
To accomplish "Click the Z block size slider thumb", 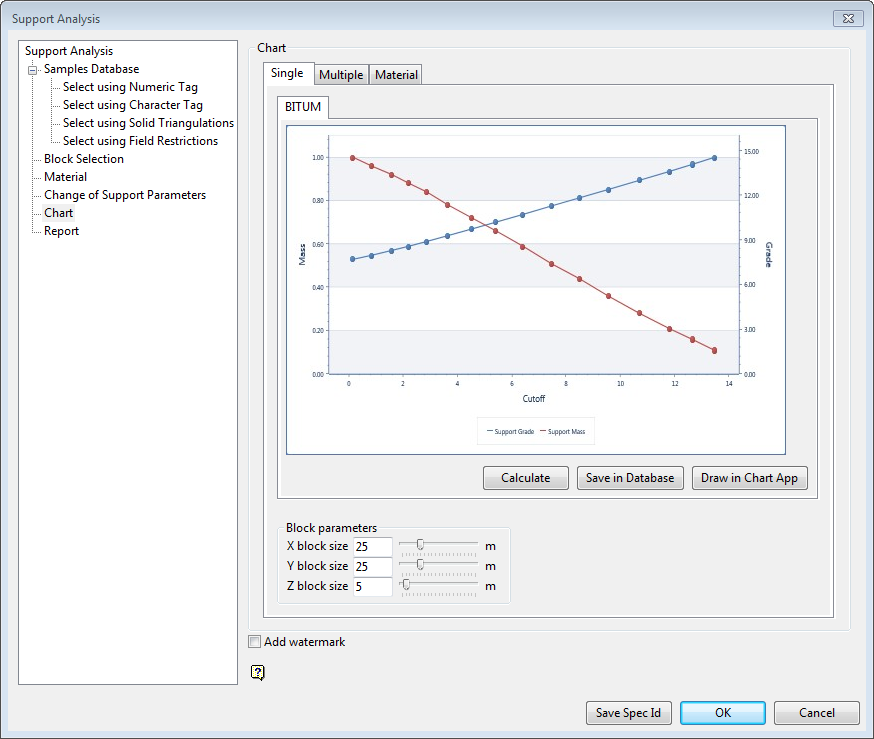I will click(406, 584).
